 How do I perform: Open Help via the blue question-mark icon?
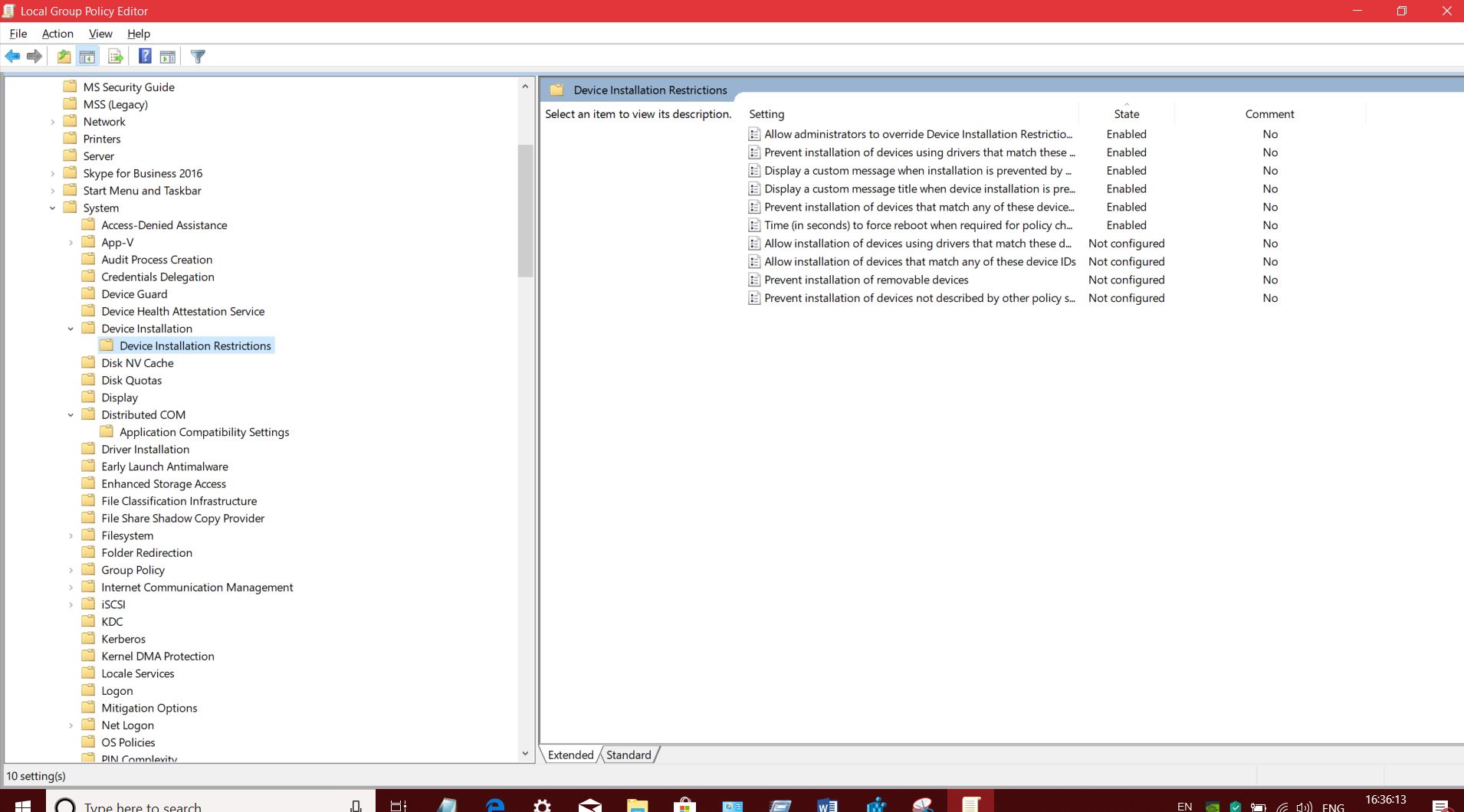145,56
